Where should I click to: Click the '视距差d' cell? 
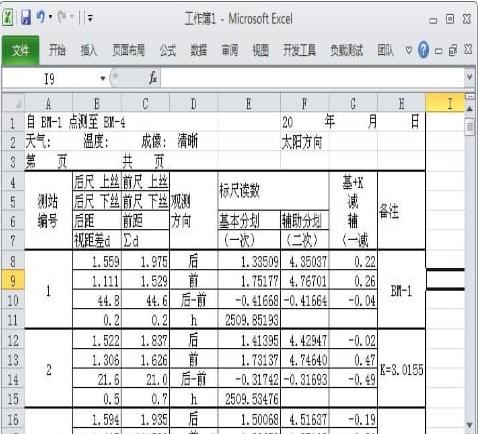coord(97,240)
